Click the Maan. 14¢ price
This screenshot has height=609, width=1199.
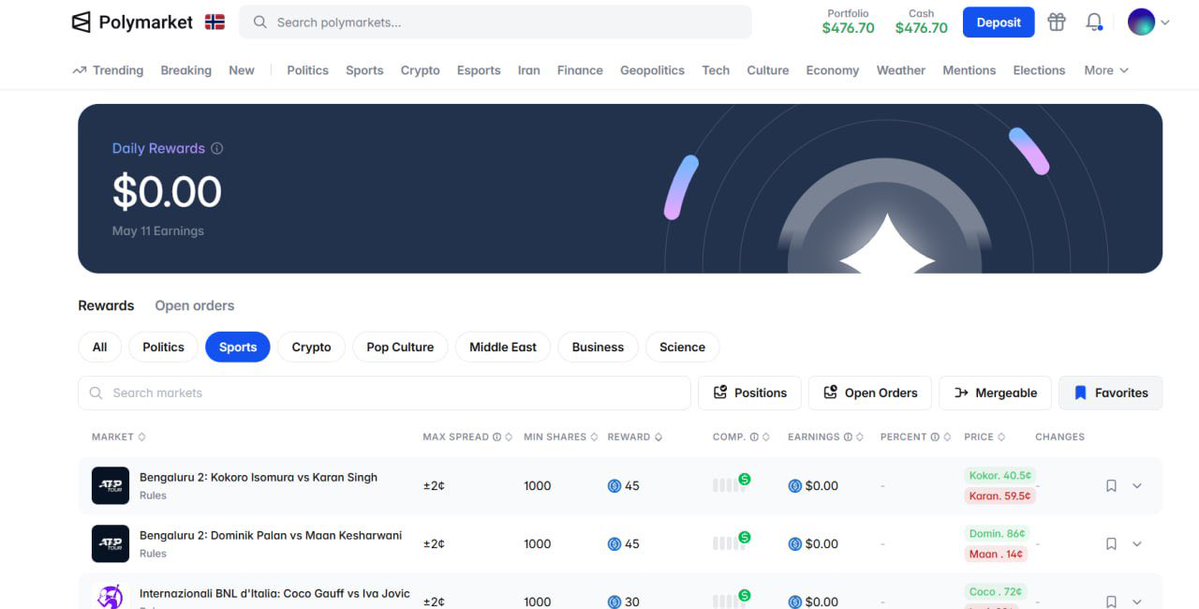[996, 554]
